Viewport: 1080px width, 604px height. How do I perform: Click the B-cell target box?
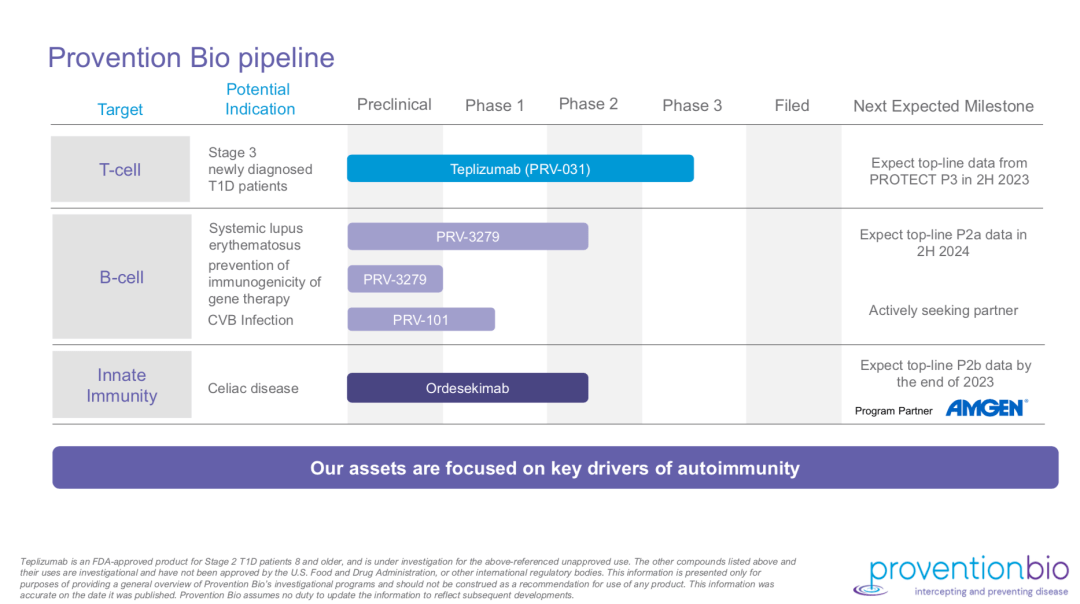pos(121,277)
